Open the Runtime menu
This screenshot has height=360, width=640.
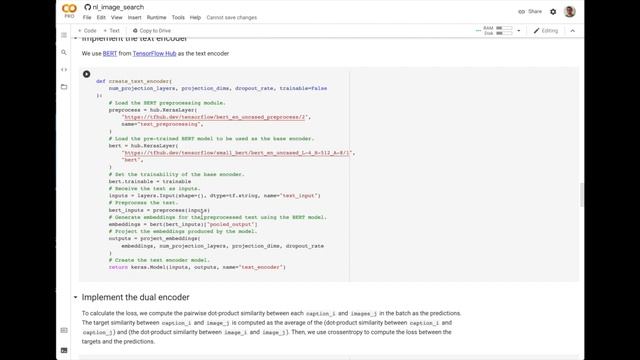coord(156,18)
